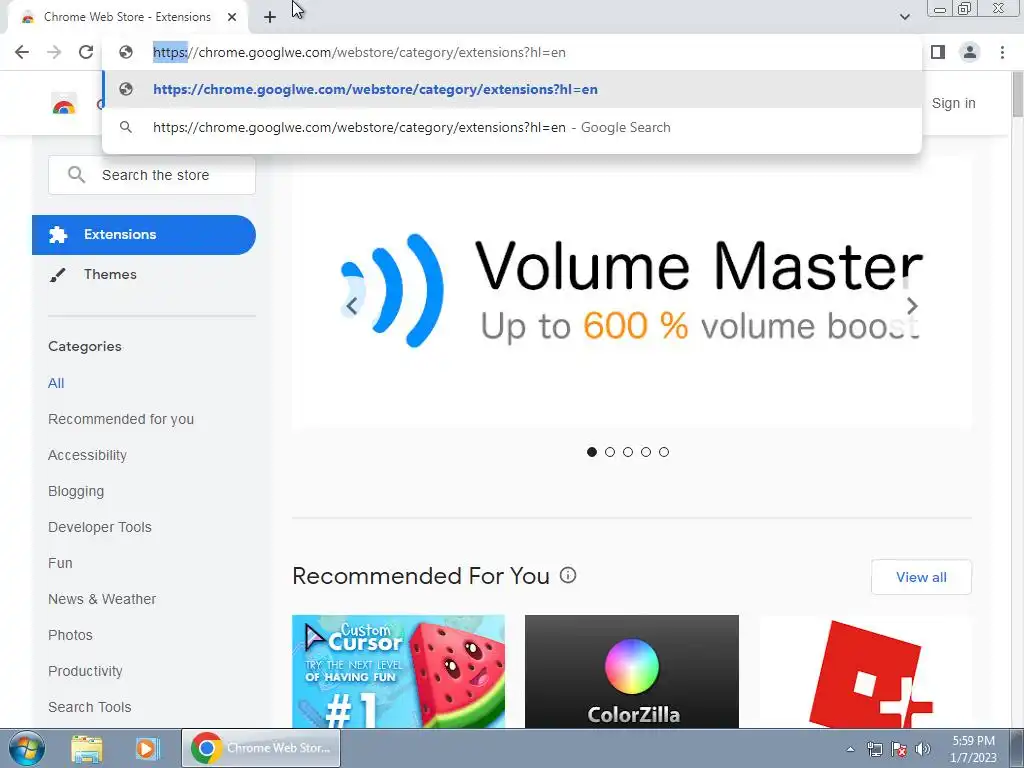Open the Windows Start button
Screen dimensions: 1024x768
coord(25,748)
